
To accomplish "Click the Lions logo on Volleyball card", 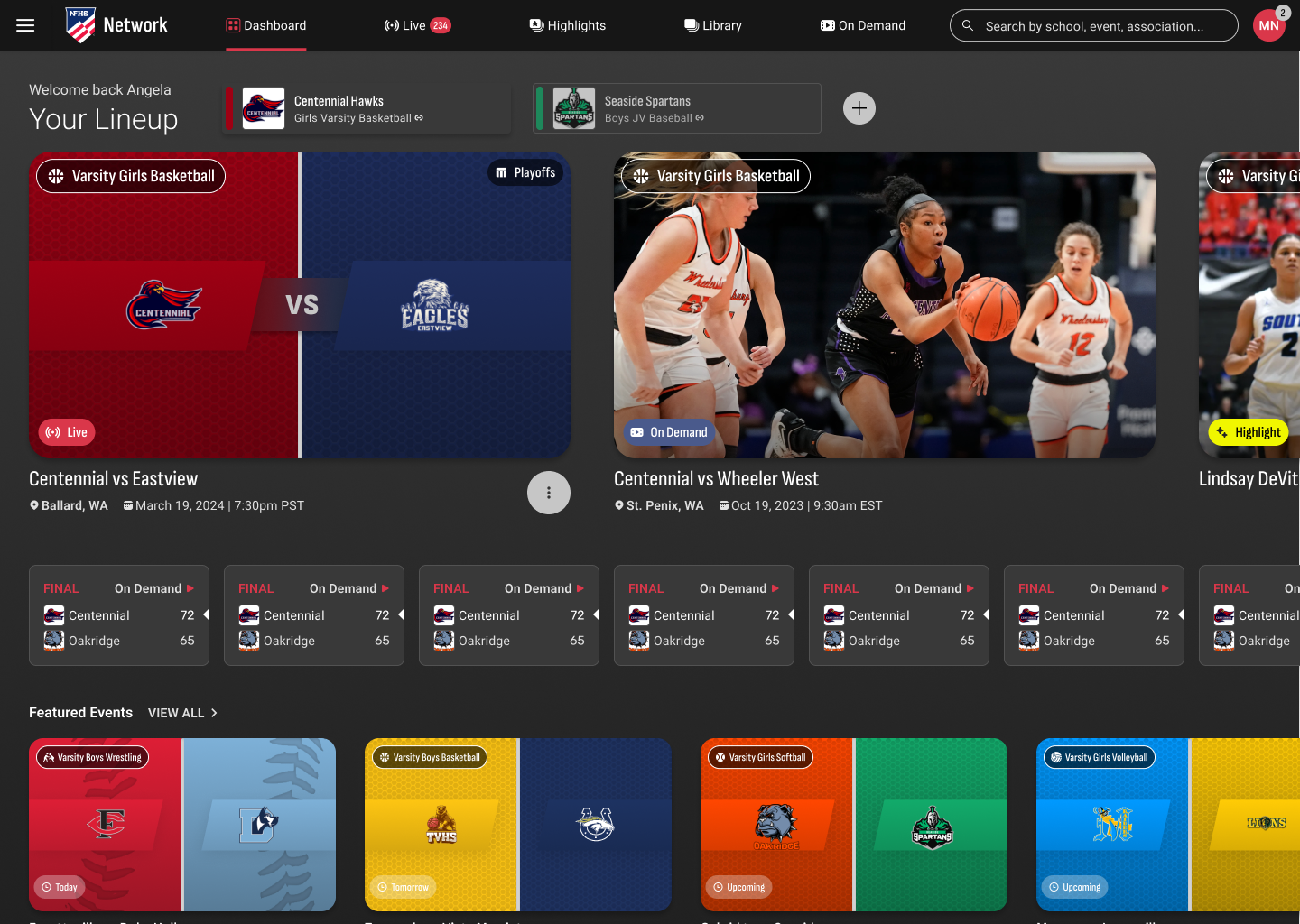I will [x=1267, y=823].
